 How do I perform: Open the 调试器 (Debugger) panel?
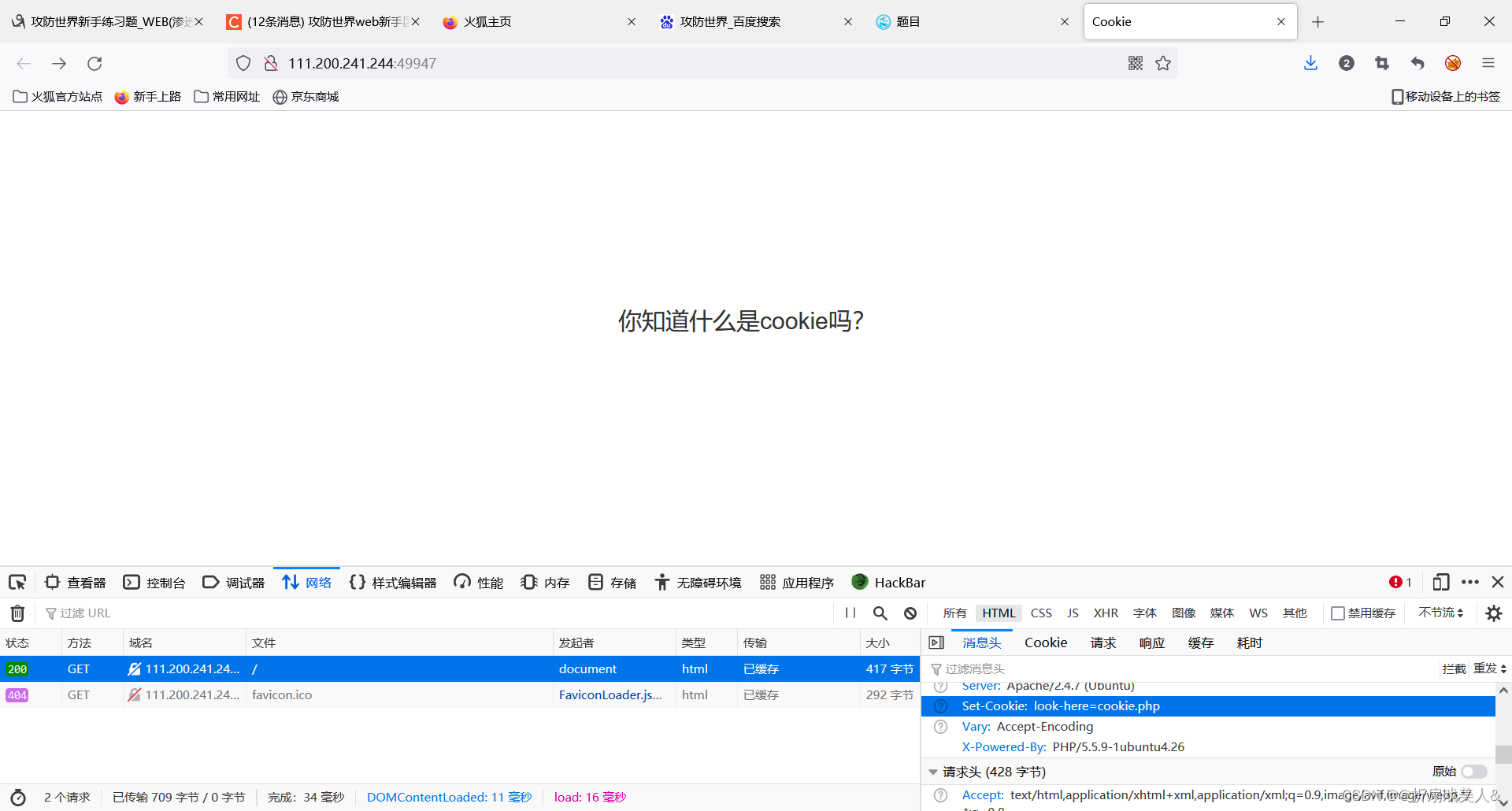coord(233,582)
